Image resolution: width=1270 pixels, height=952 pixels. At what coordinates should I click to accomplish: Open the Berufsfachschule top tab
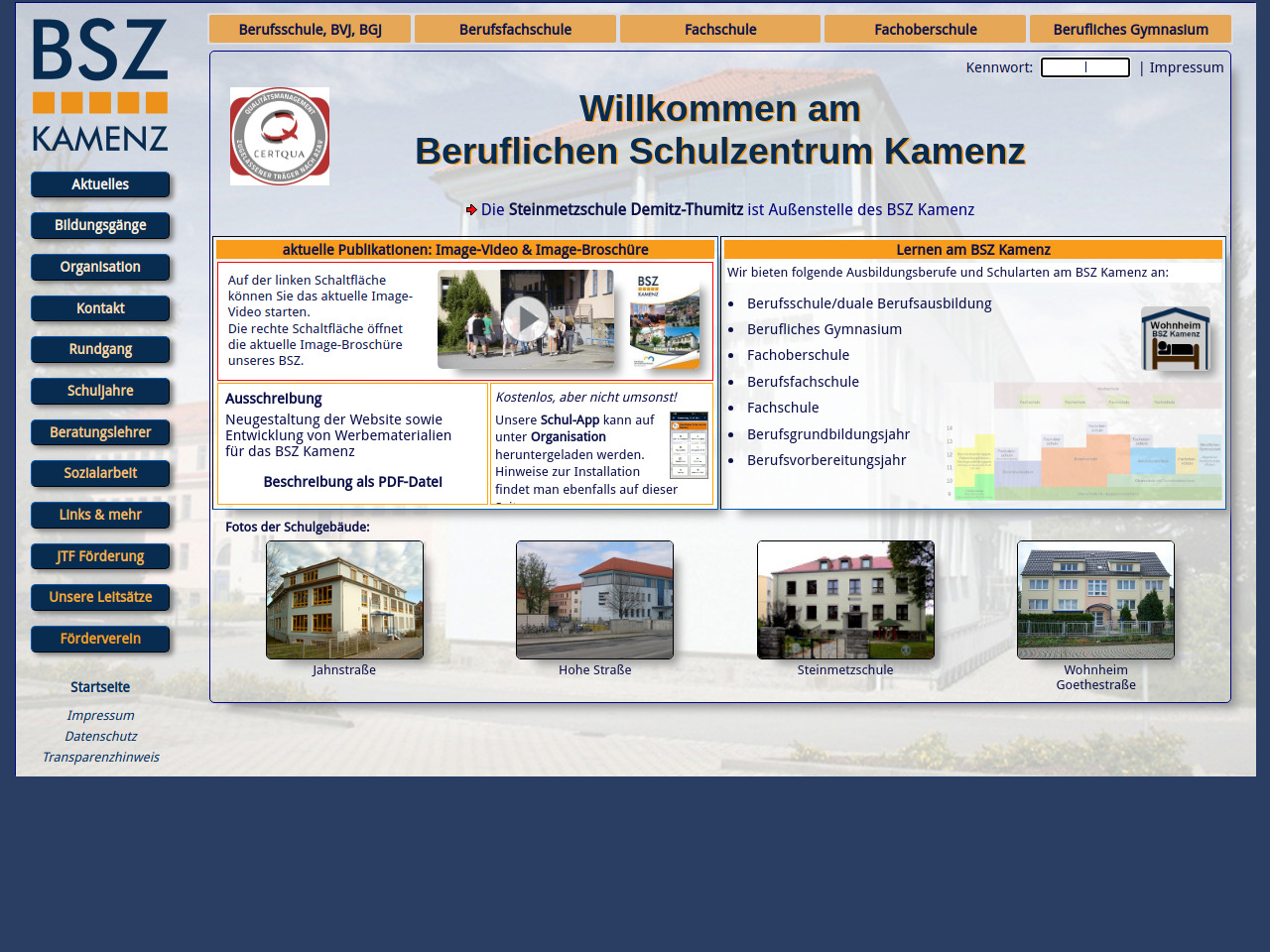click(x=515, y=30)
